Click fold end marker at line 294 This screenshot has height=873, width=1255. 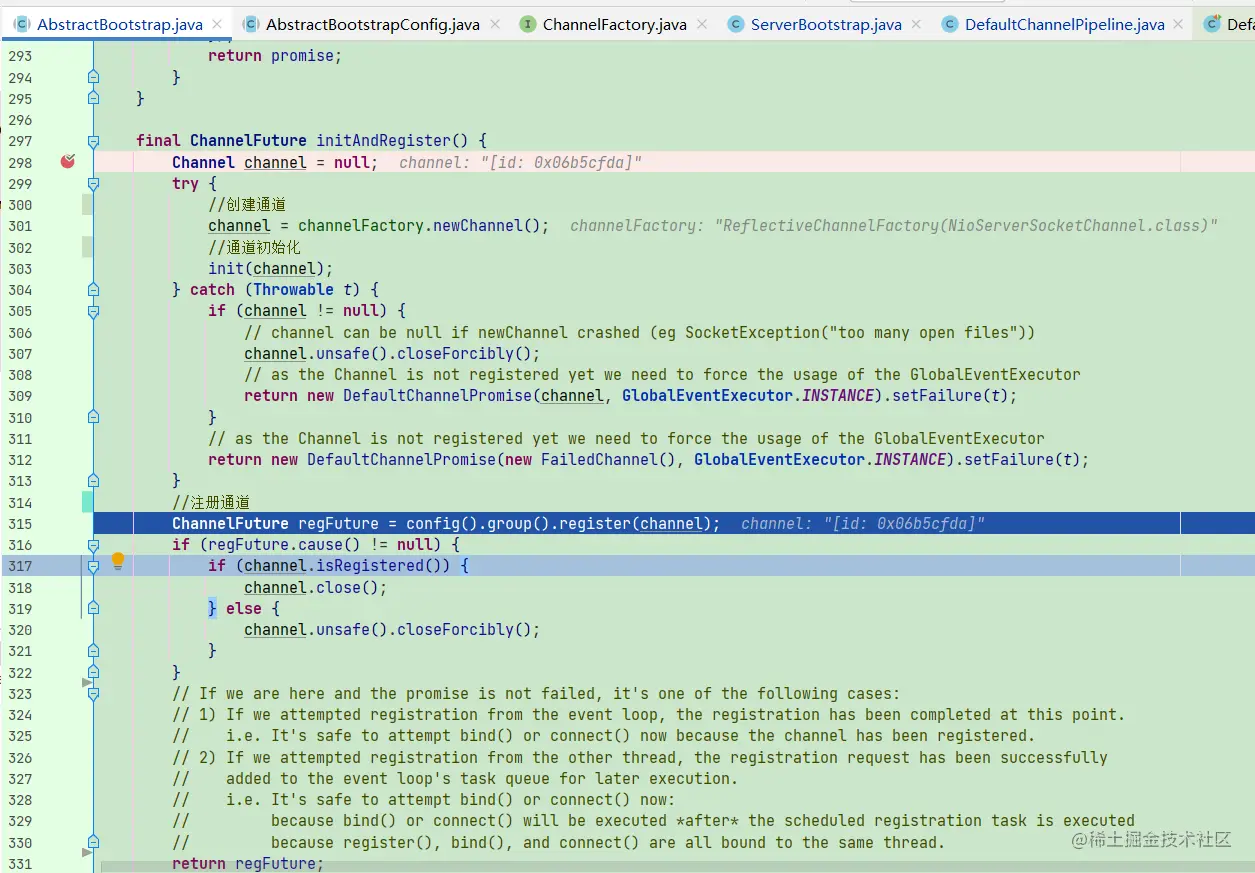point(93,77)
